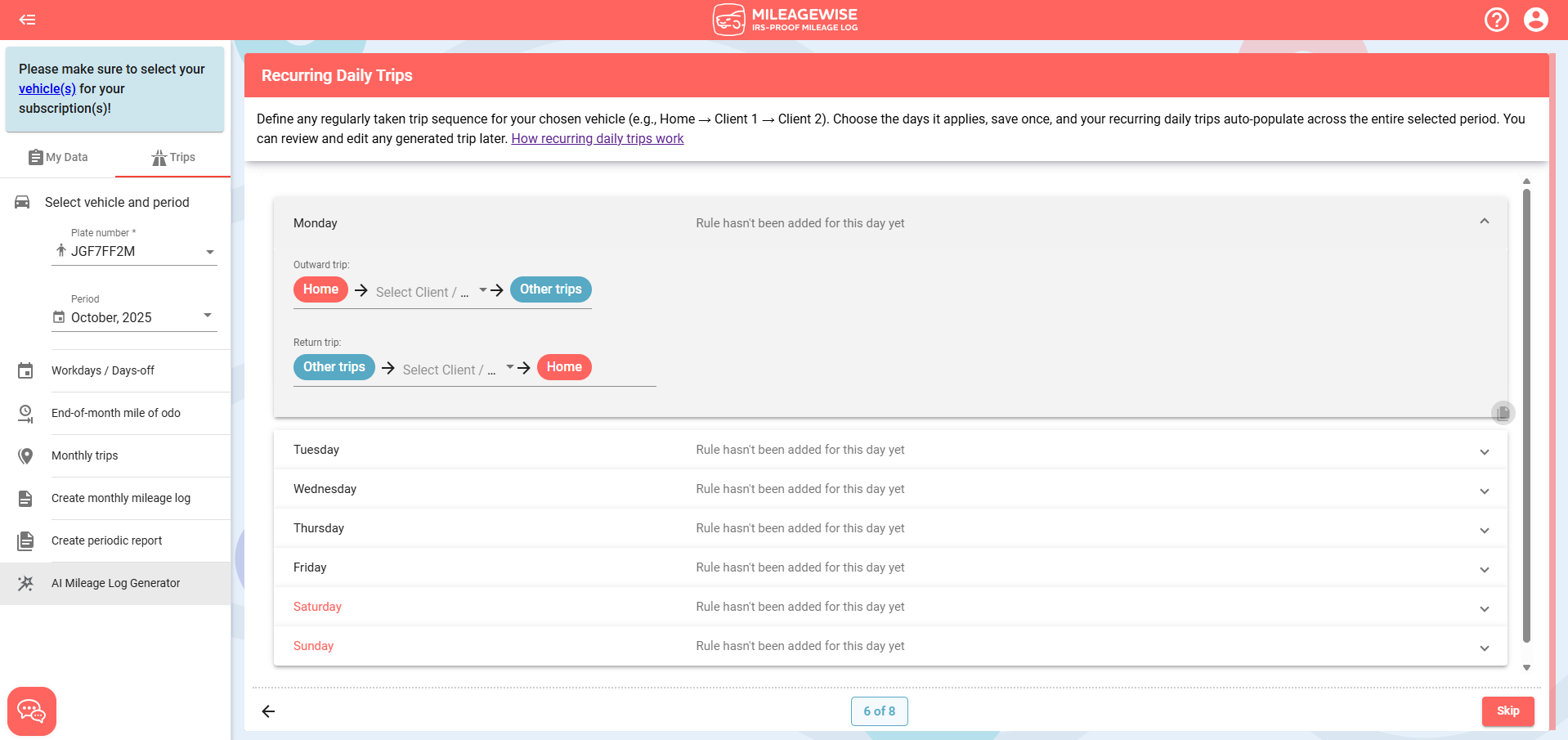1568x740 pixels.
Task: Open the help menu
Action: [1497, 20]
